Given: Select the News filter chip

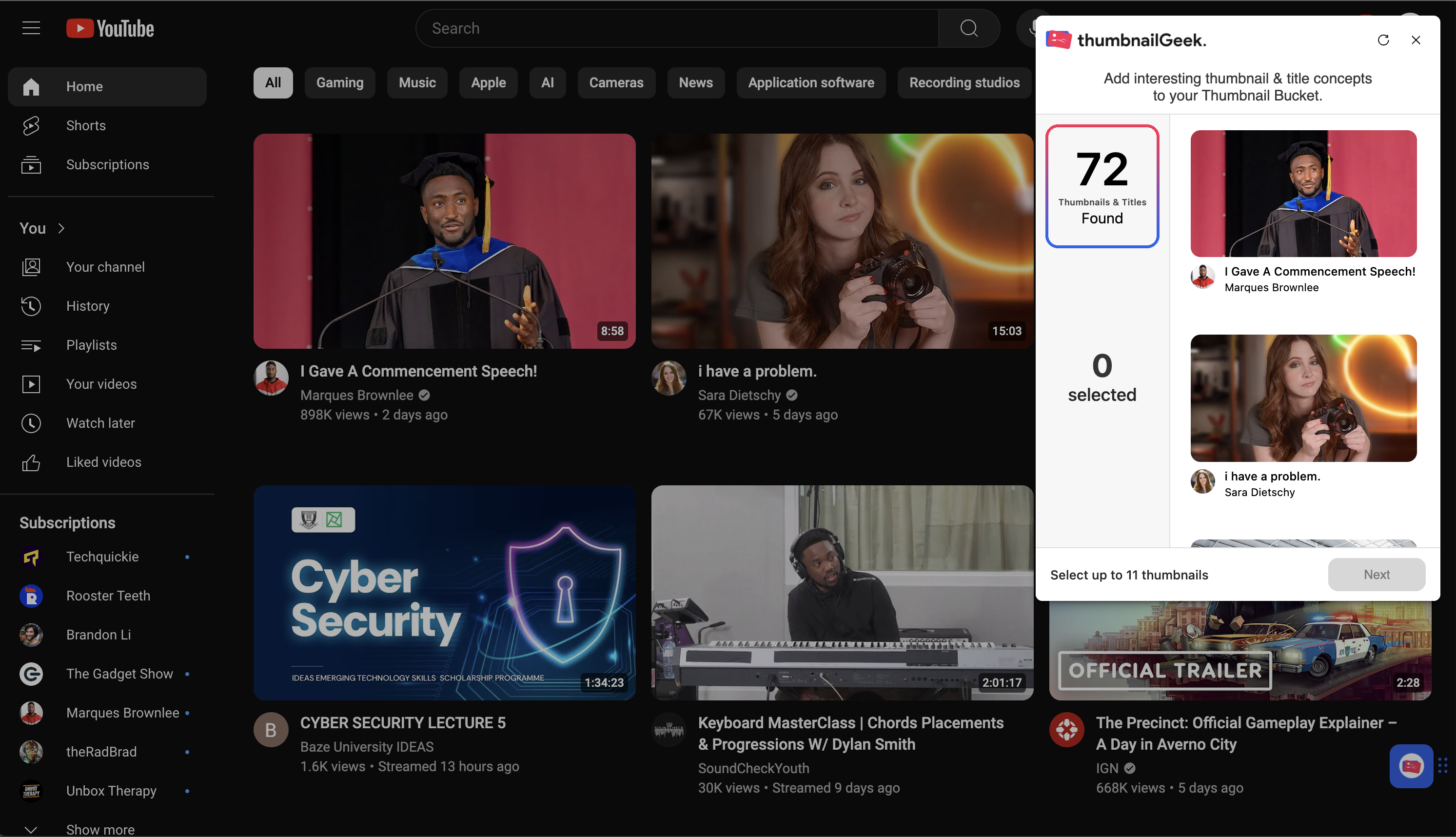Looking at the screenshot, I should [x=696, y=83].
